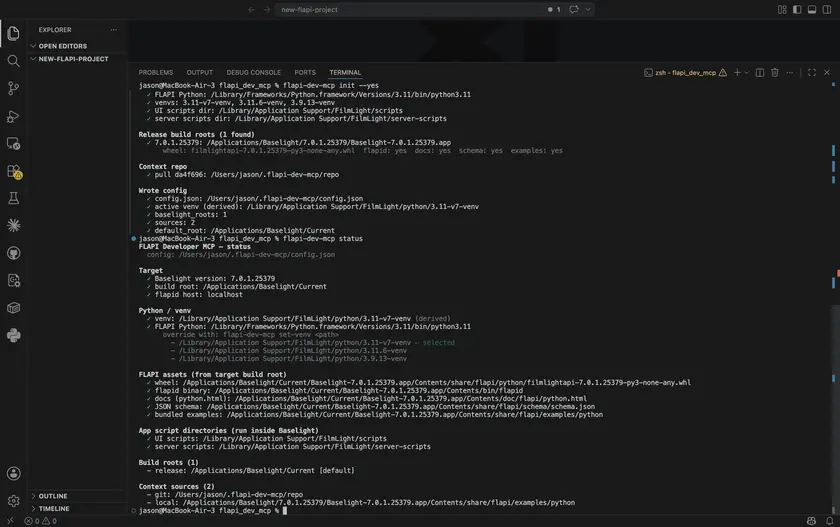
Task: Open the Search view in the activity bar
Action: (13, 61)
